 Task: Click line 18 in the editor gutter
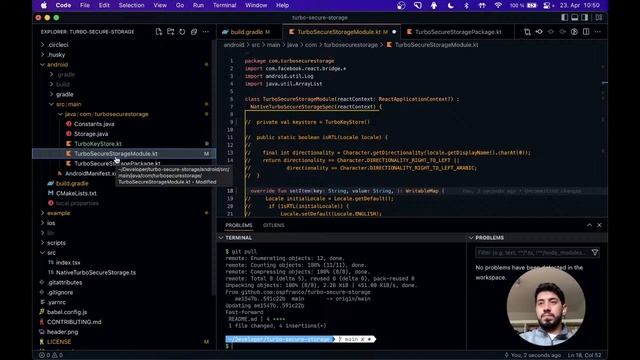click(231, 191)
